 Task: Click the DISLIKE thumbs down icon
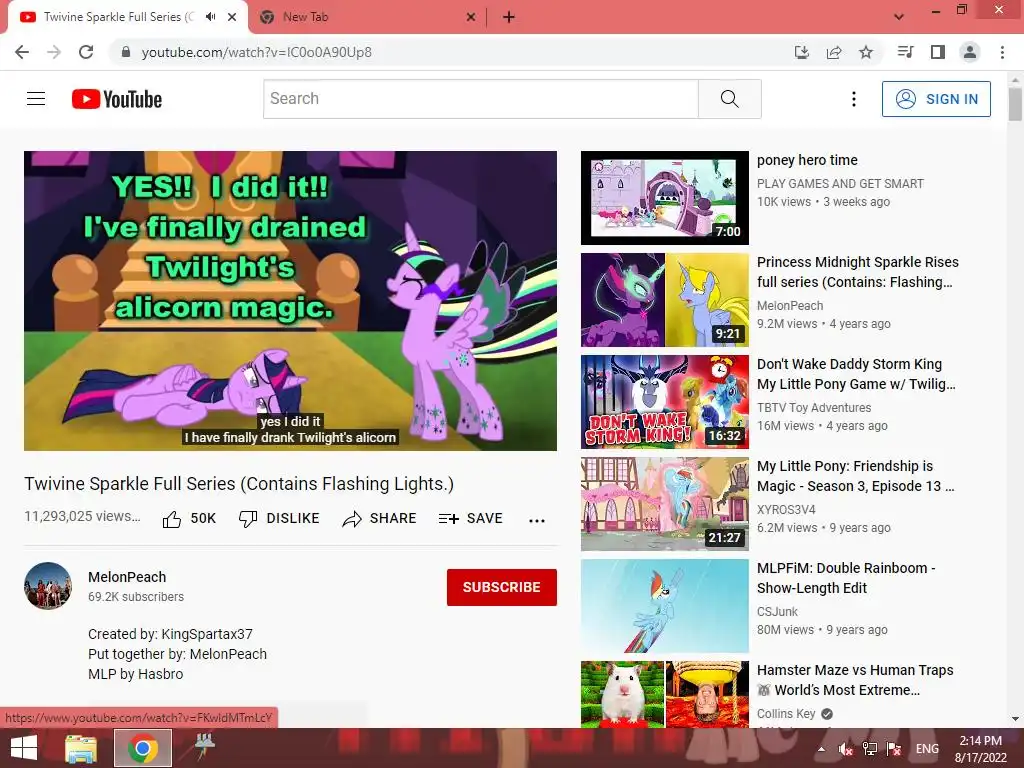pos(248,519)
